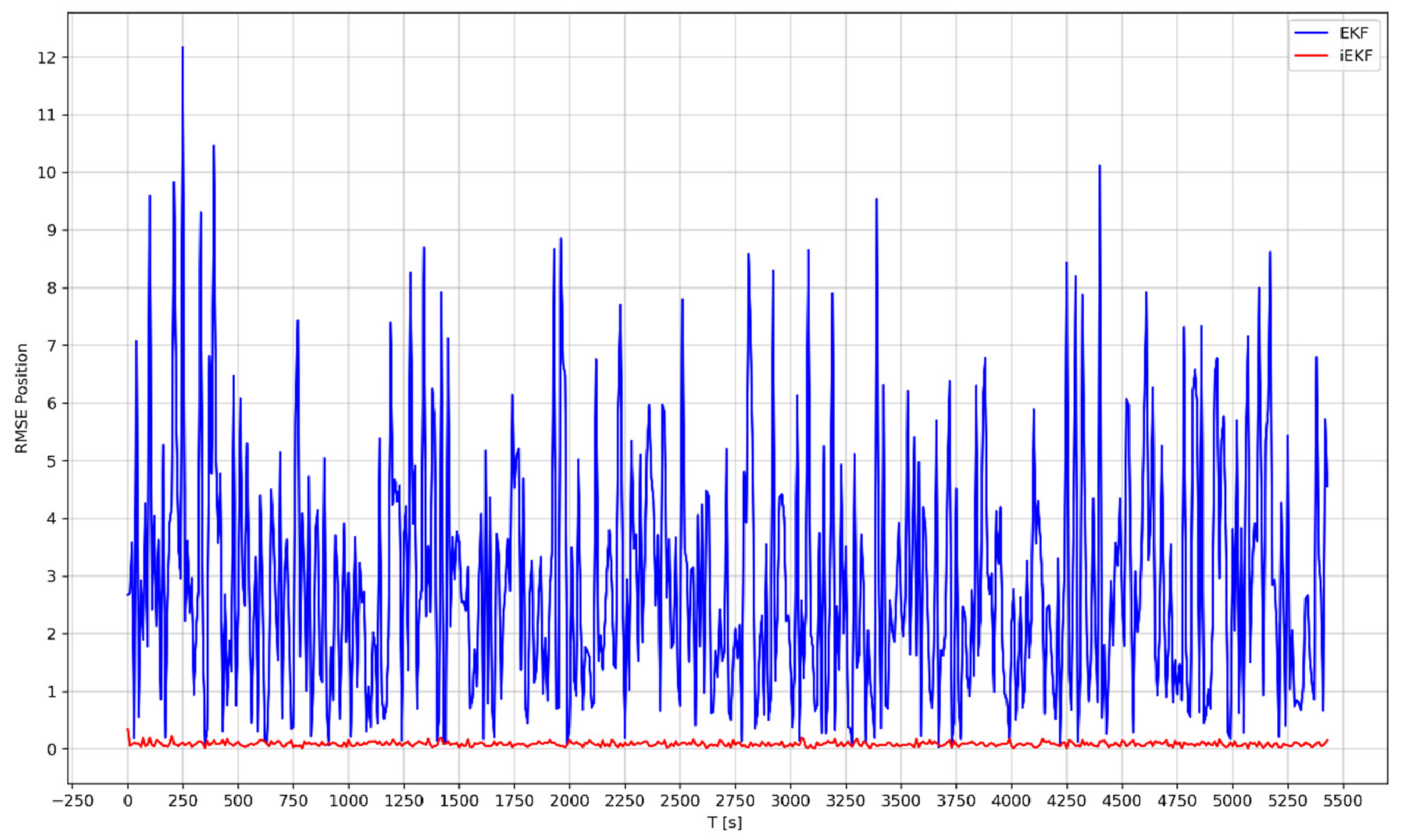
Task: Click the y-axis tick label 12
Action: pyautogui.click(x=46, y=58)
